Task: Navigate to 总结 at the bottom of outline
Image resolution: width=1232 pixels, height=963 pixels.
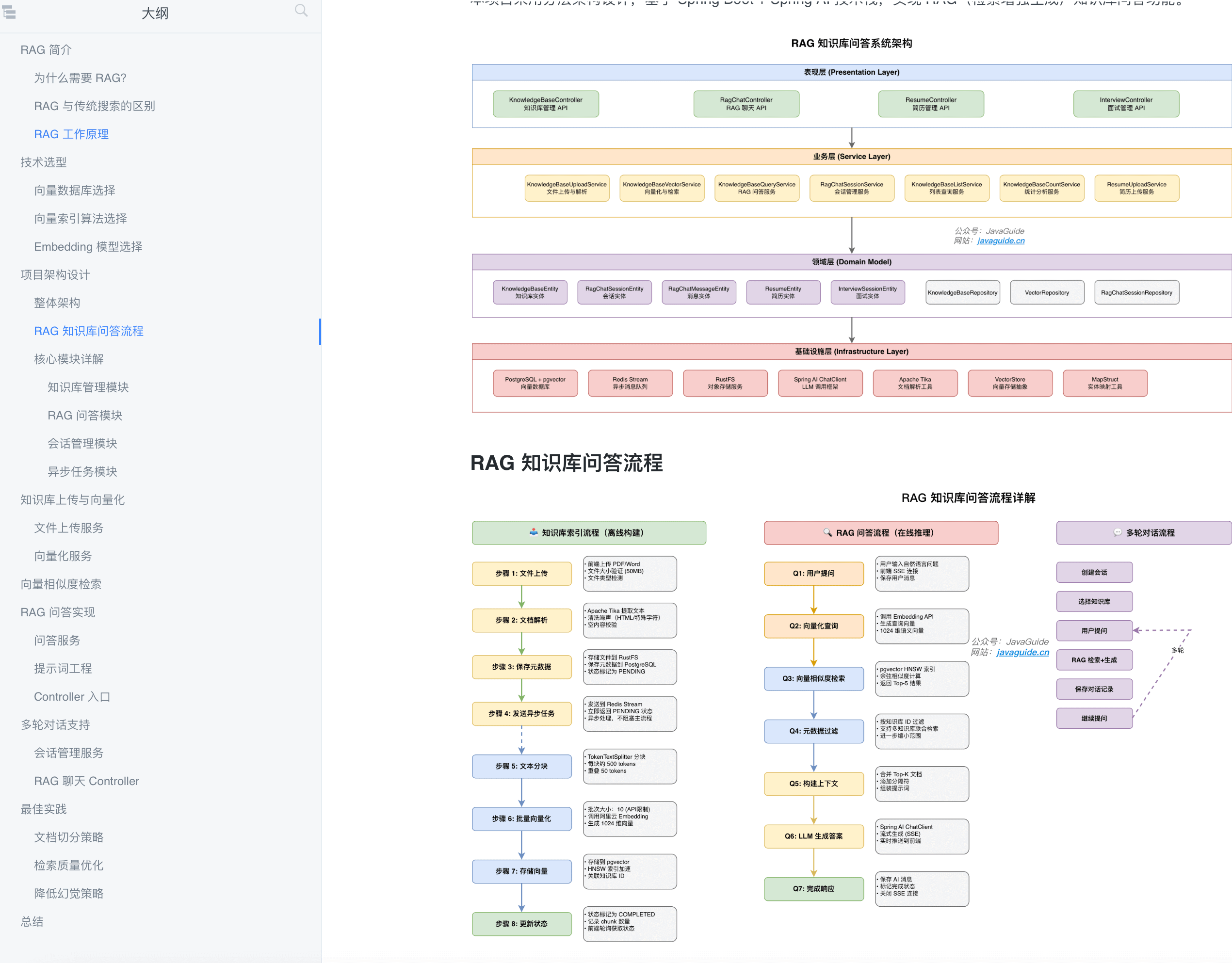Action: [32, 921]
